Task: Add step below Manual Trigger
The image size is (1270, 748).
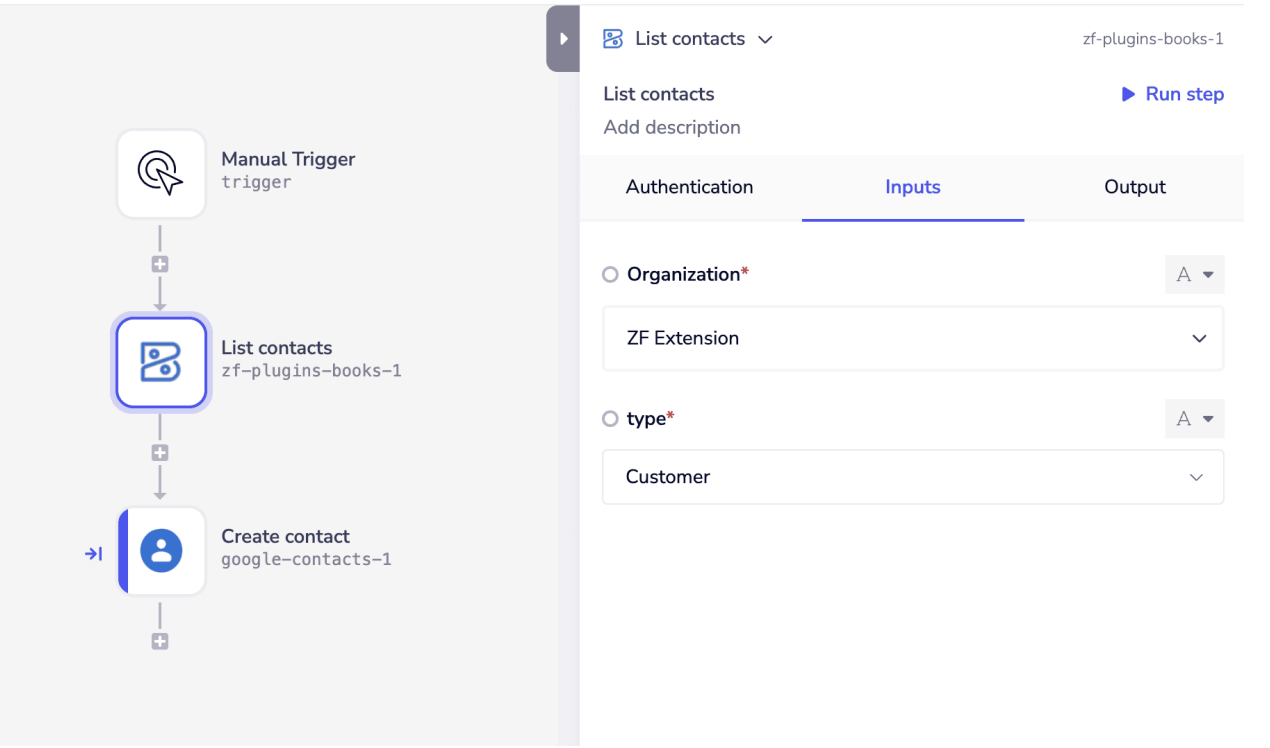Action: coord(160,265)
